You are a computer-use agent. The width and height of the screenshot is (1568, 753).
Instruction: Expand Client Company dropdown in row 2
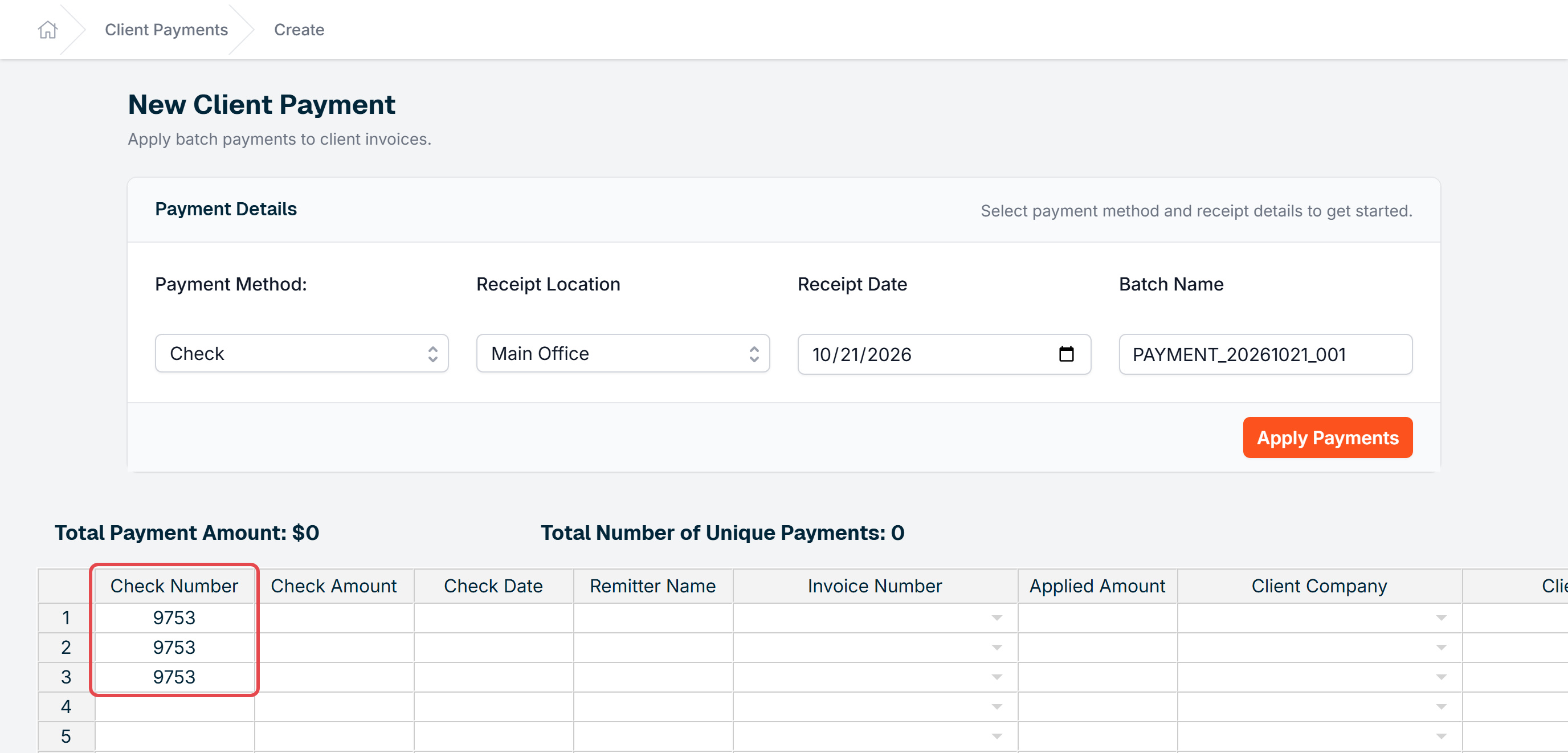pyautogui.click(x=1441, y=647)
